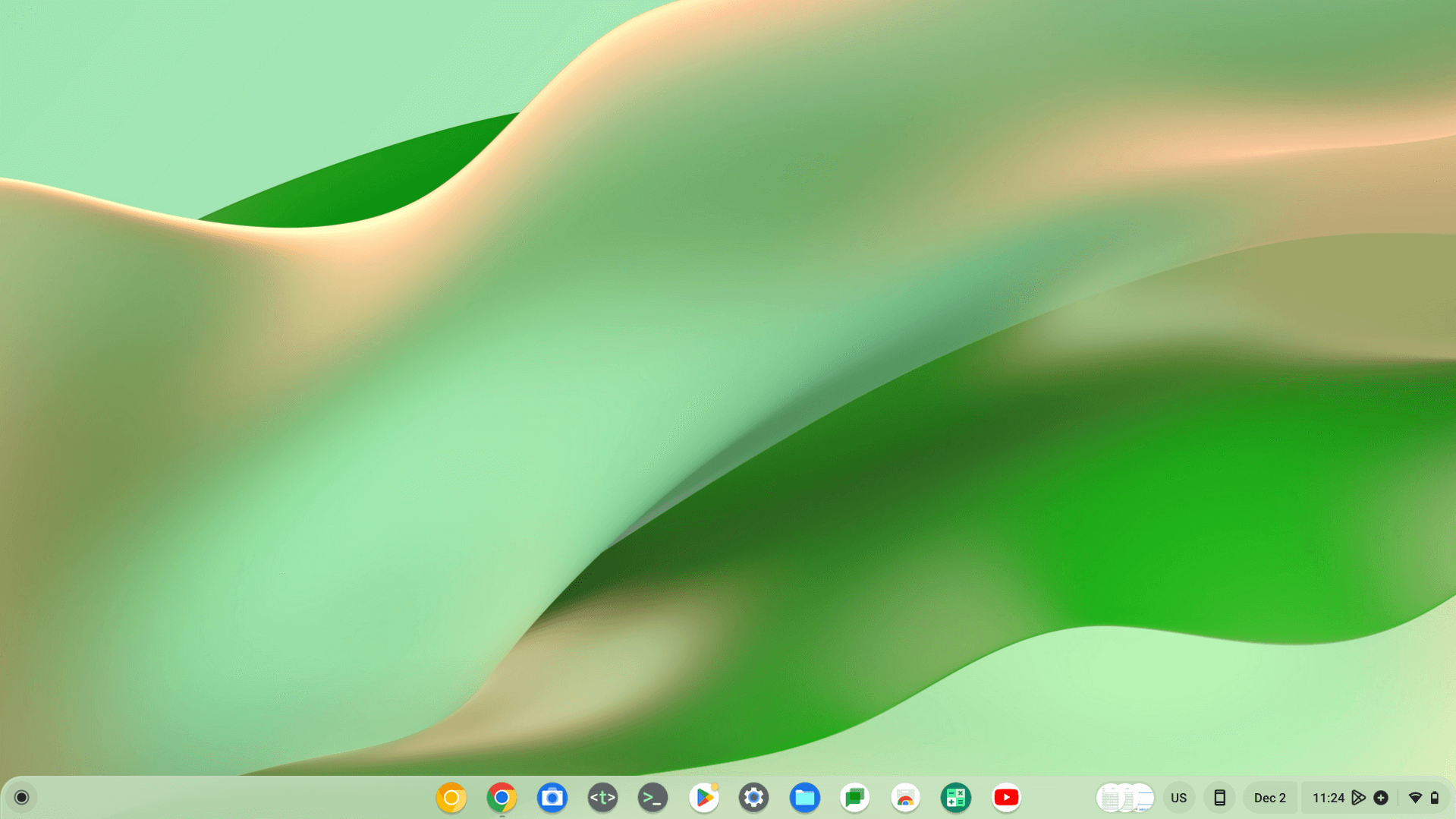1456x819 pixels.
Task: Open the Text editor app
Action: [602, 798]
